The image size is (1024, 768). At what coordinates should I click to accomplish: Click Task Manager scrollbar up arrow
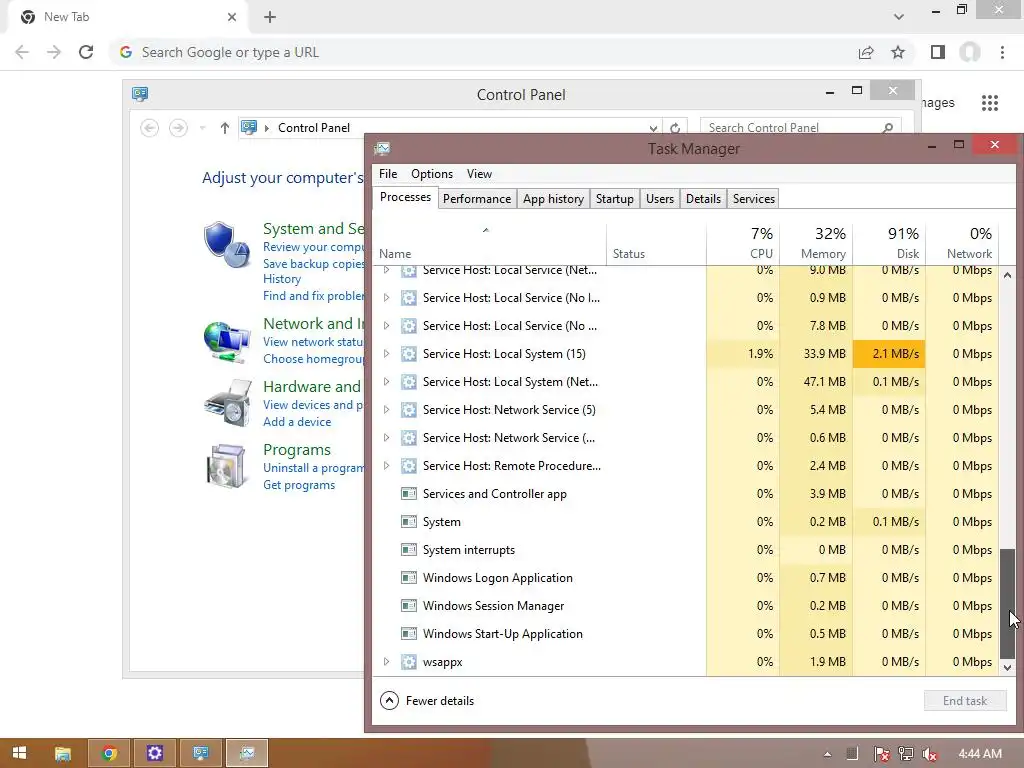pos(1008,276)
